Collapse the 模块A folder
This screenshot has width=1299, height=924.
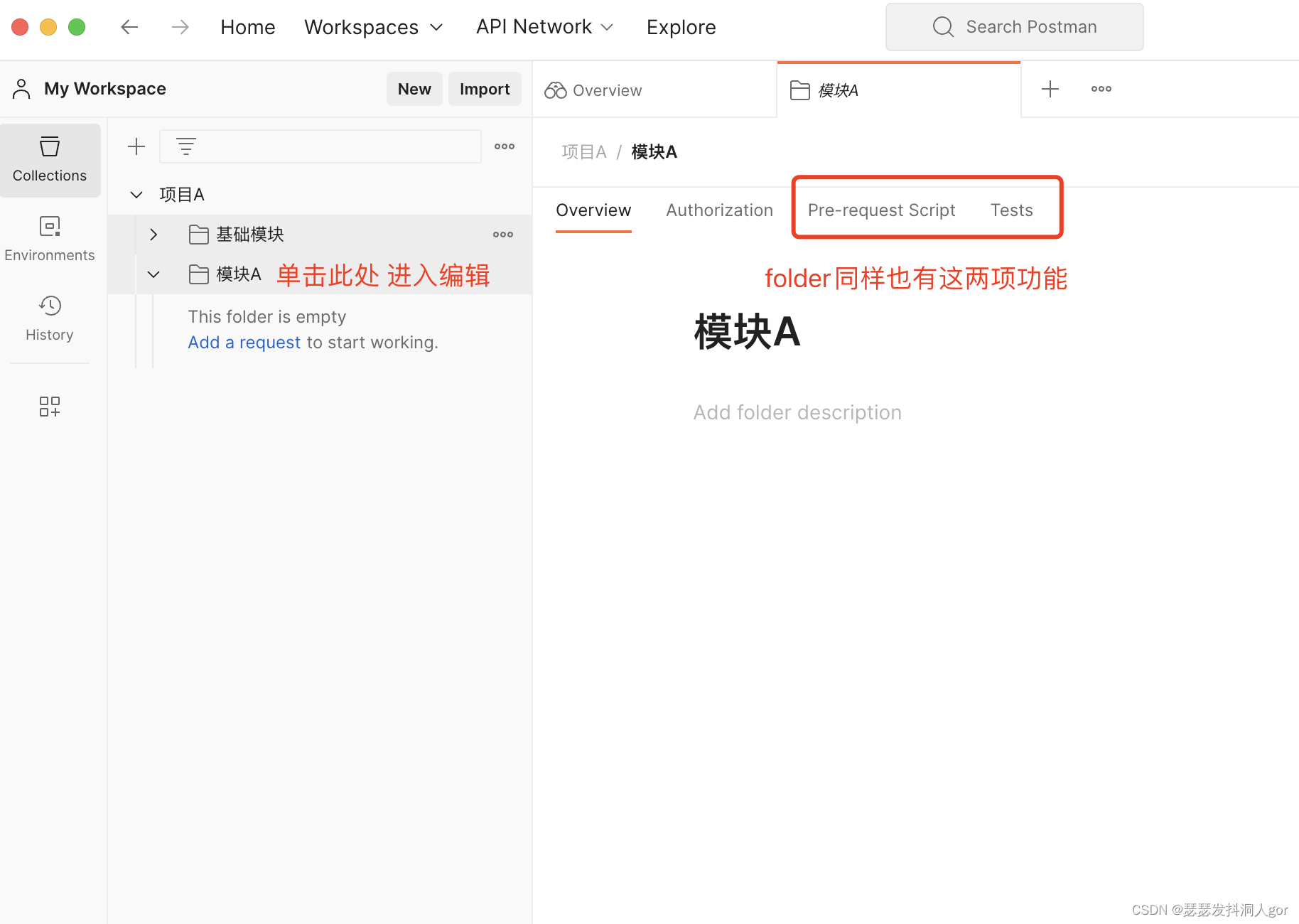153,274
